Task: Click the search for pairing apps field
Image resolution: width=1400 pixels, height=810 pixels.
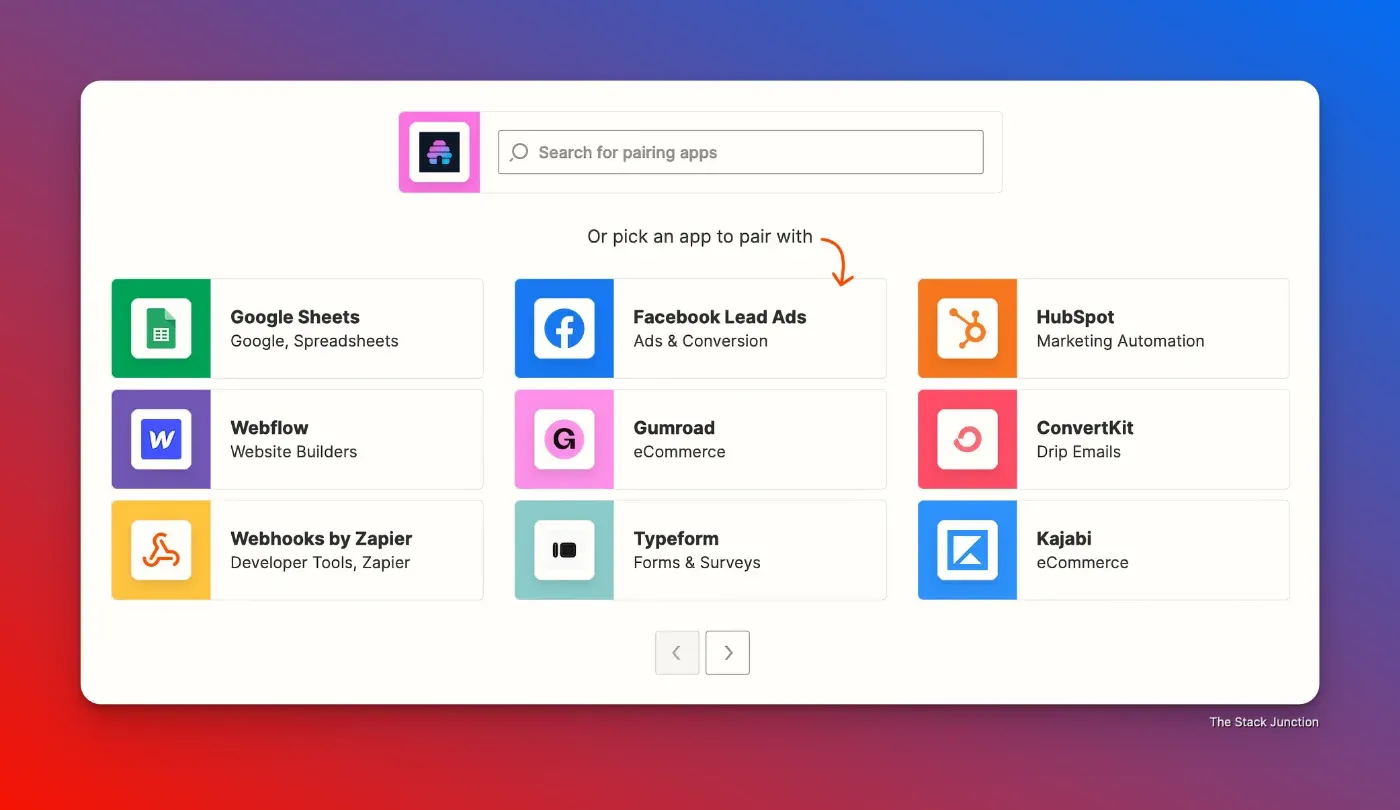Action: [x=740, y=152]
